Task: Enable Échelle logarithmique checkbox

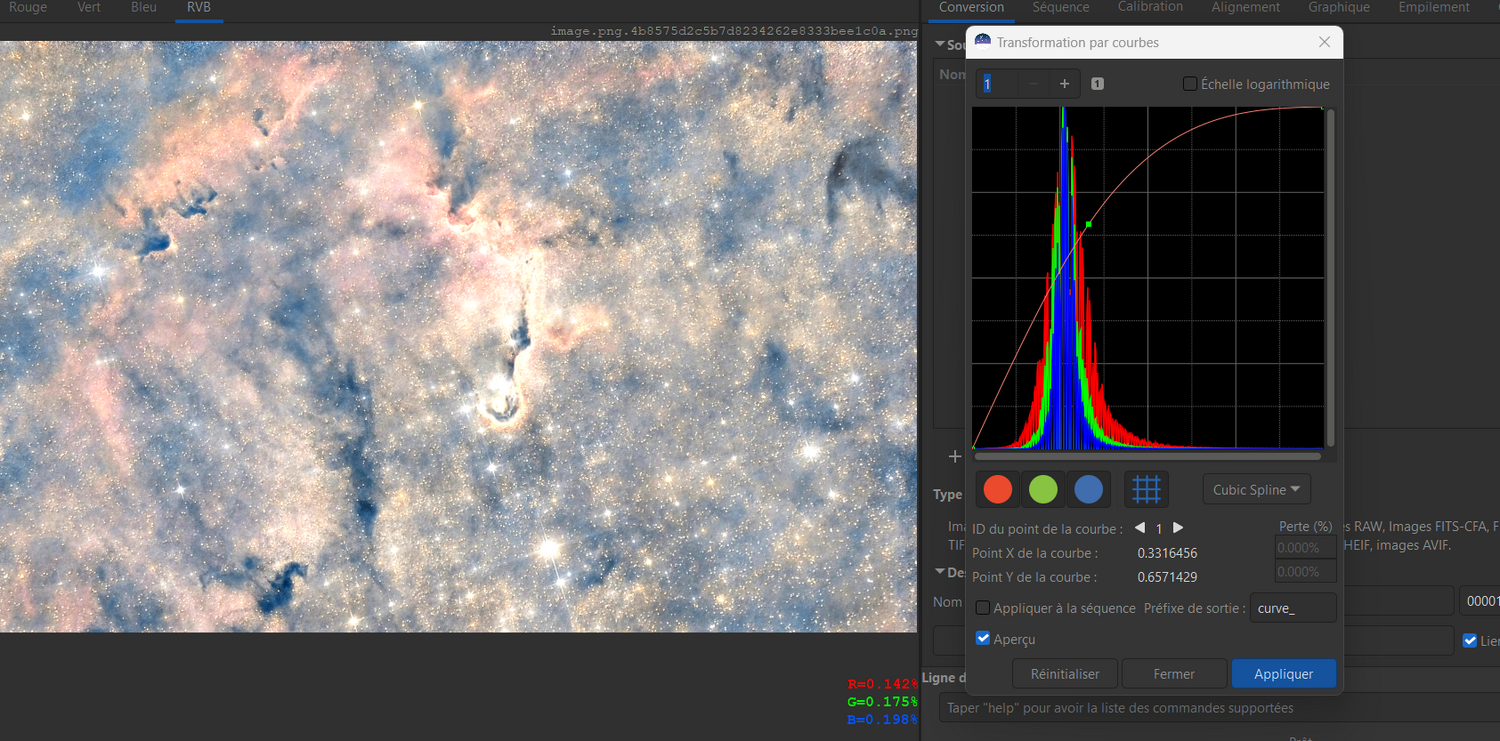Action: coord(1190,84)
